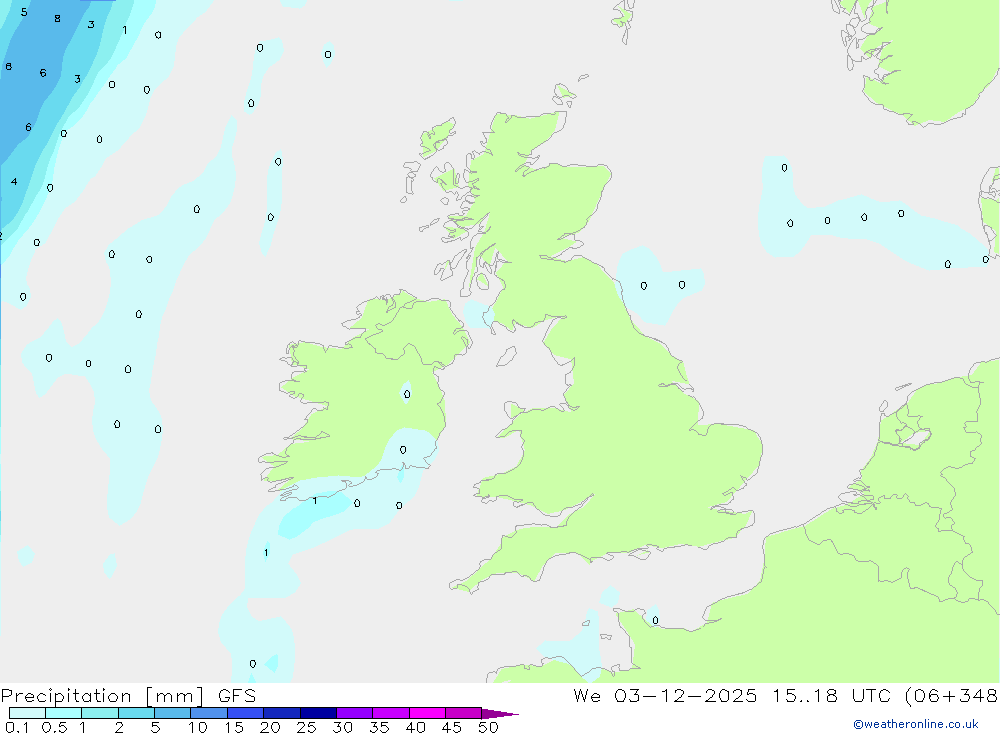
Task: Click the "15..18 UTC" time text
Action: pyautogui.click(x=831, y=695)
